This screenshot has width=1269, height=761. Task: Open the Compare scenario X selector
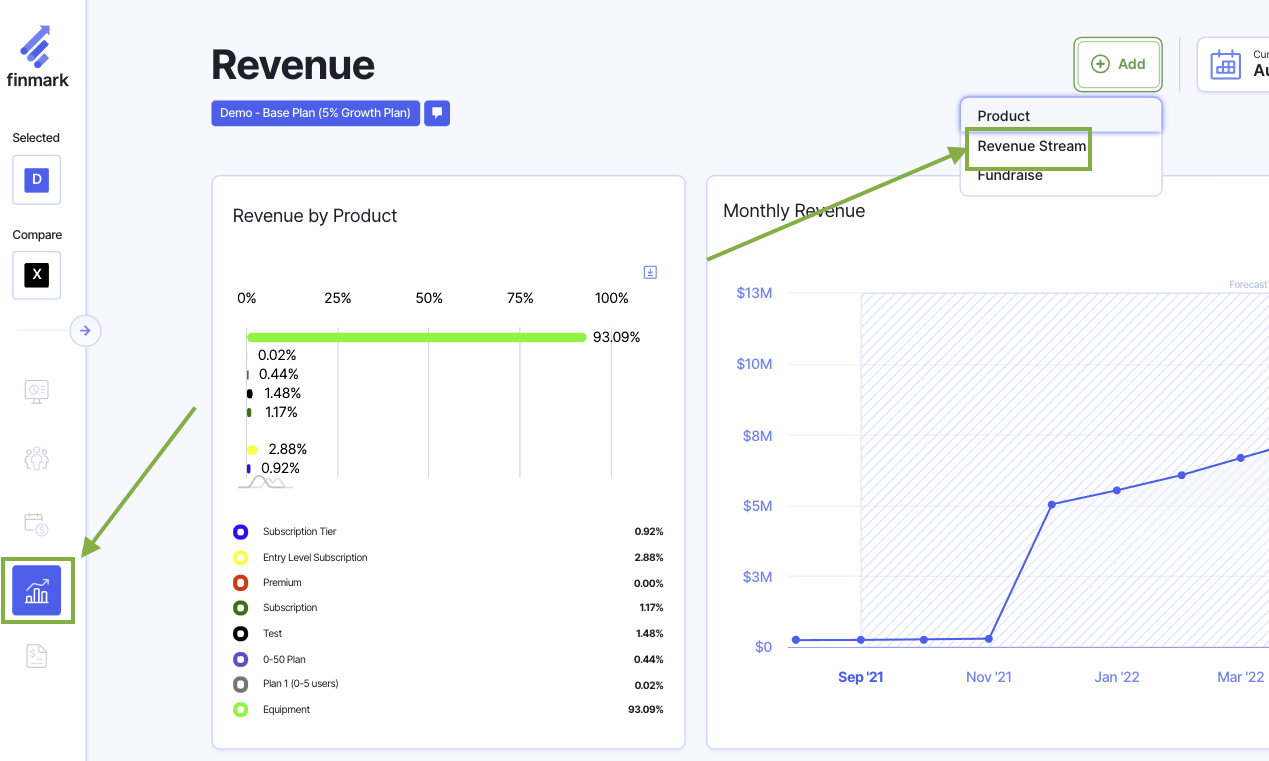pos(37,275)
